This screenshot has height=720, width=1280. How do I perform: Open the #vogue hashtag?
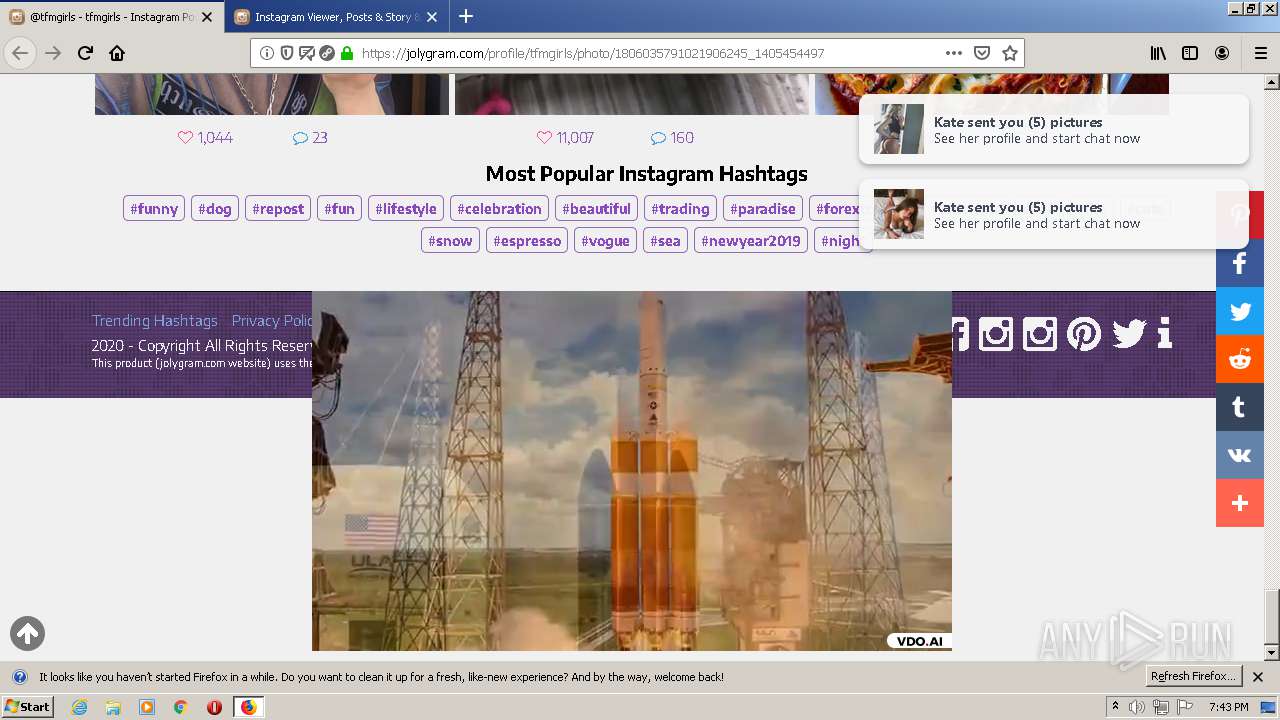tap(605, 241)
